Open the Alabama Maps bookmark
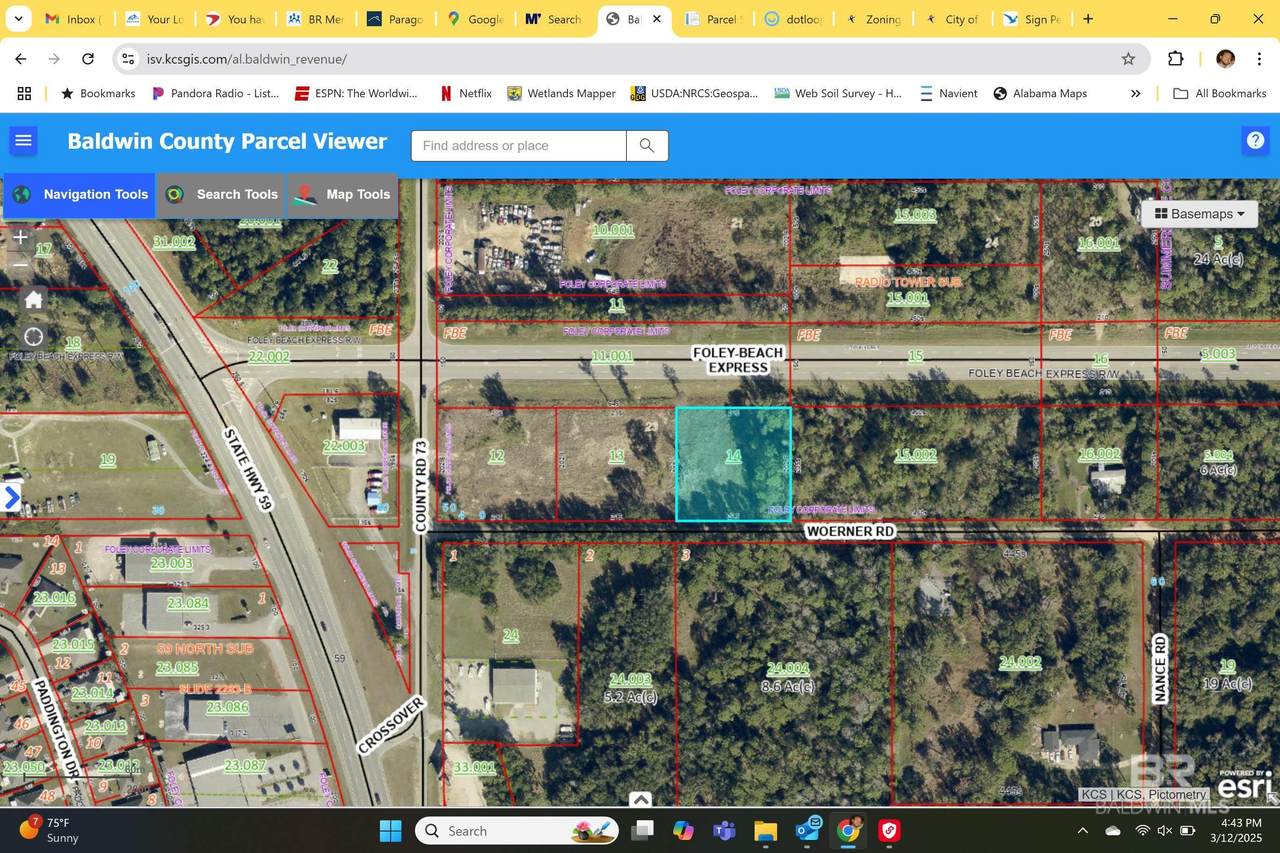This screenshot has height=853, width=1280. click(x=1040, y=93)
